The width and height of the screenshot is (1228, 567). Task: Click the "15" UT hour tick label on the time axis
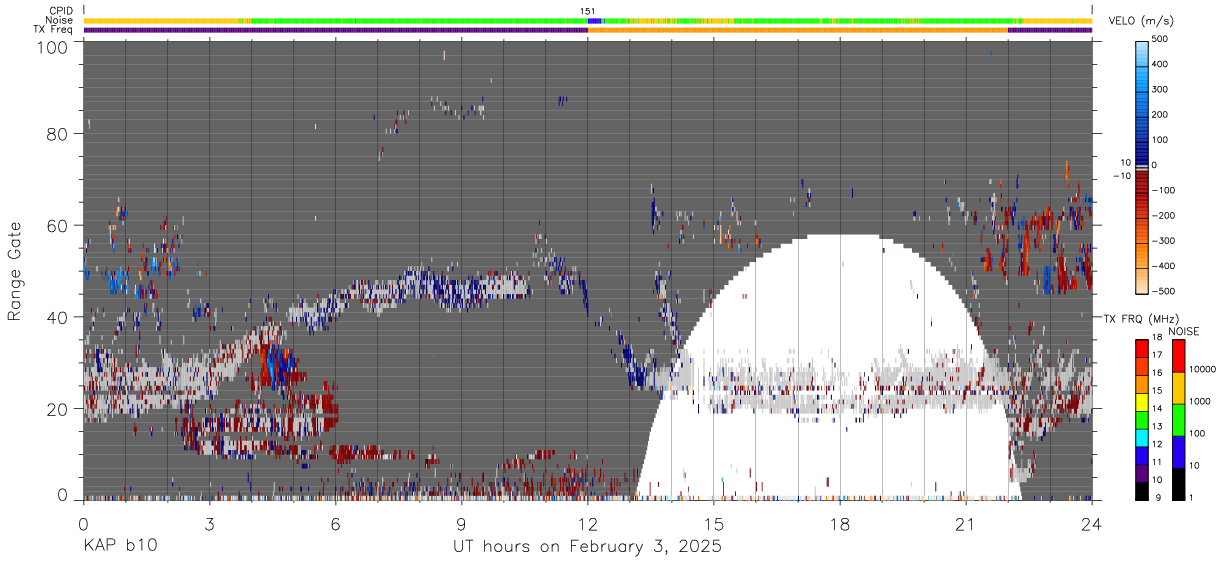[714, 524]
